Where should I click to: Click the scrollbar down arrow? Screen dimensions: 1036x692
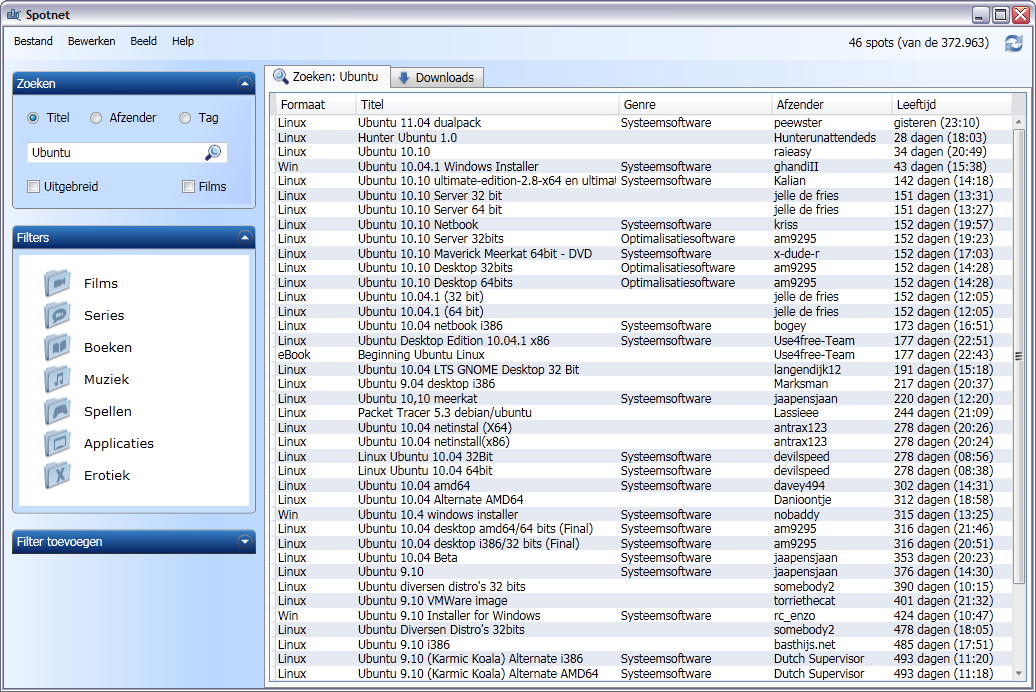click(1018, 673)
